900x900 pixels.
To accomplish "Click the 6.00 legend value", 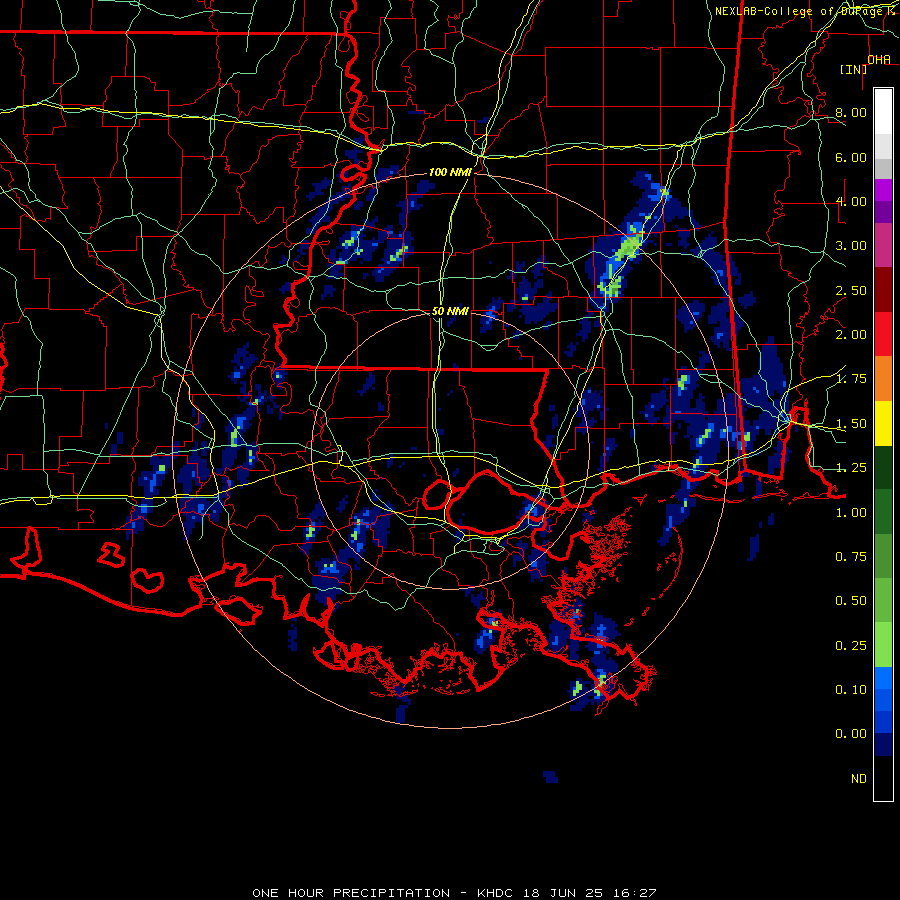I will click(851, 157).
